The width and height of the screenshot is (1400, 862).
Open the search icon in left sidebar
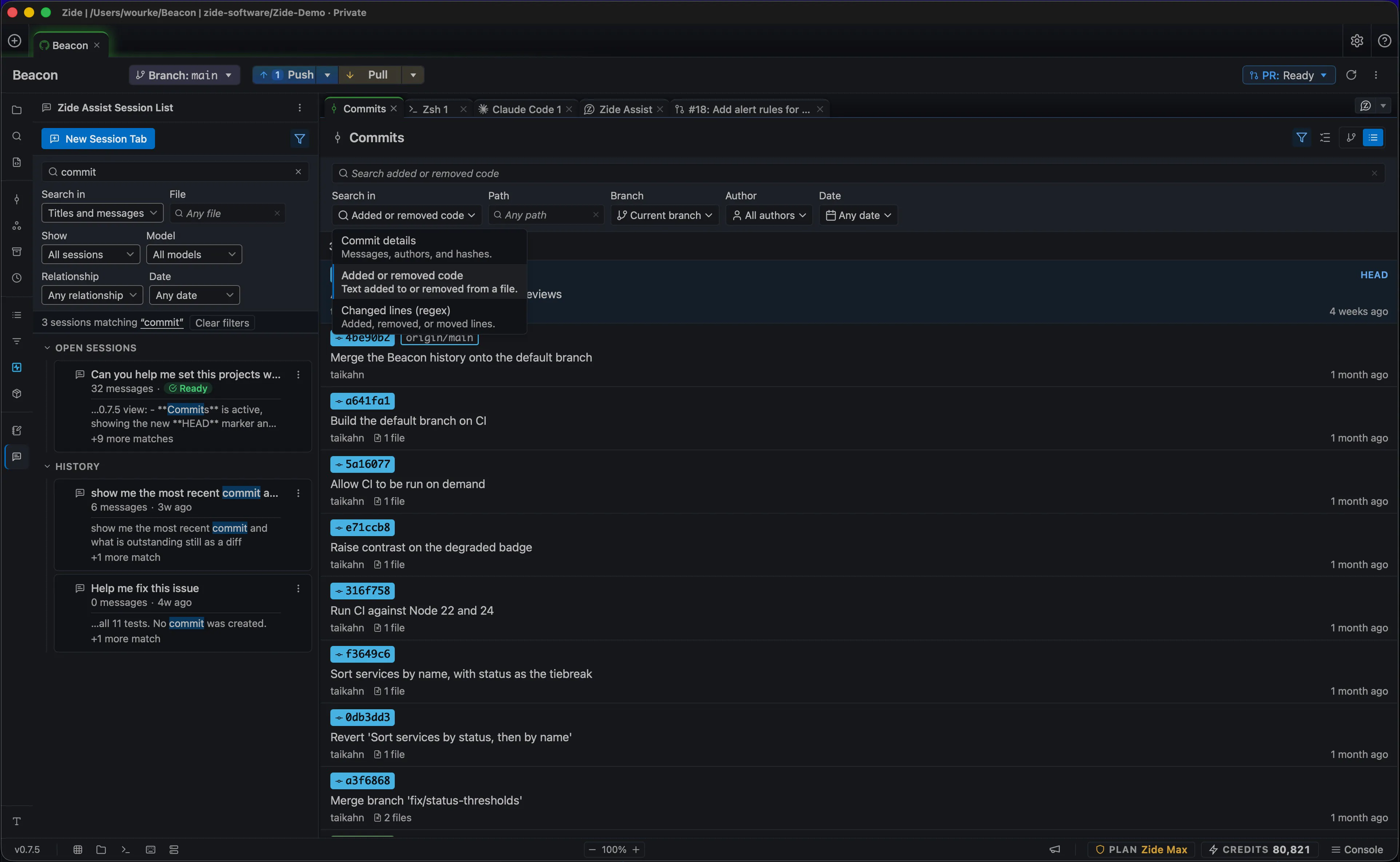(x=16, y=136)
